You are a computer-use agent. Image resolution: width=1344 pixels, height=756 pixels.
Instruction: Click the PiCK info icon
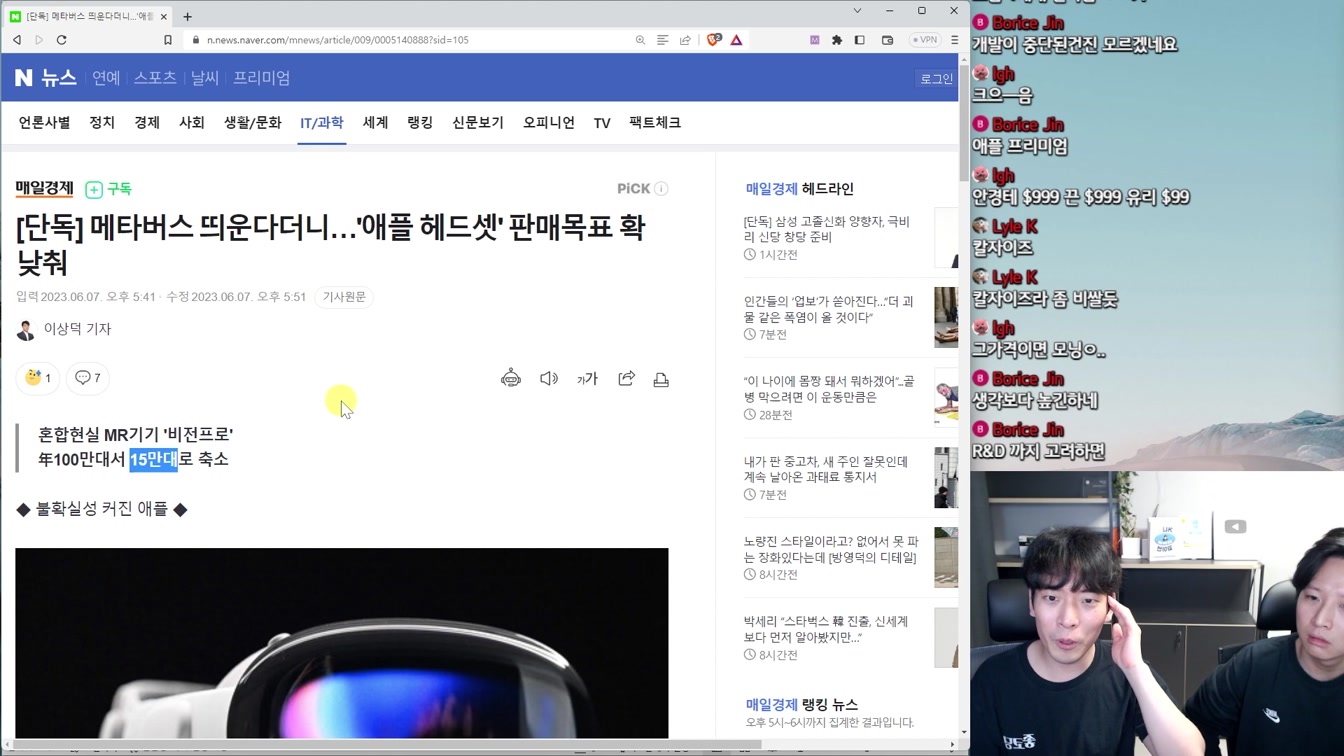[x=661, y=189]
